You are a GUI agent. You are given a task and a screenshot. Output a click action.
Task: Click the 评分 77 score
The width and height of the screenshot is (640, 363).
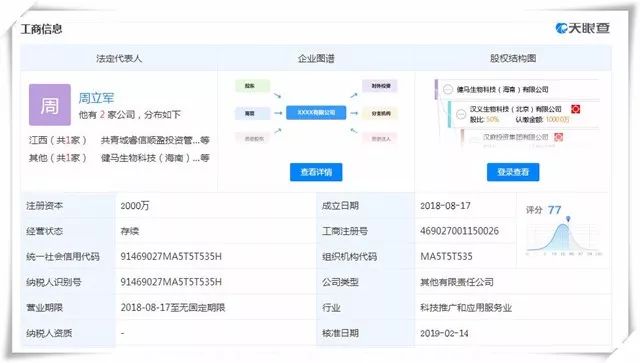554,210
